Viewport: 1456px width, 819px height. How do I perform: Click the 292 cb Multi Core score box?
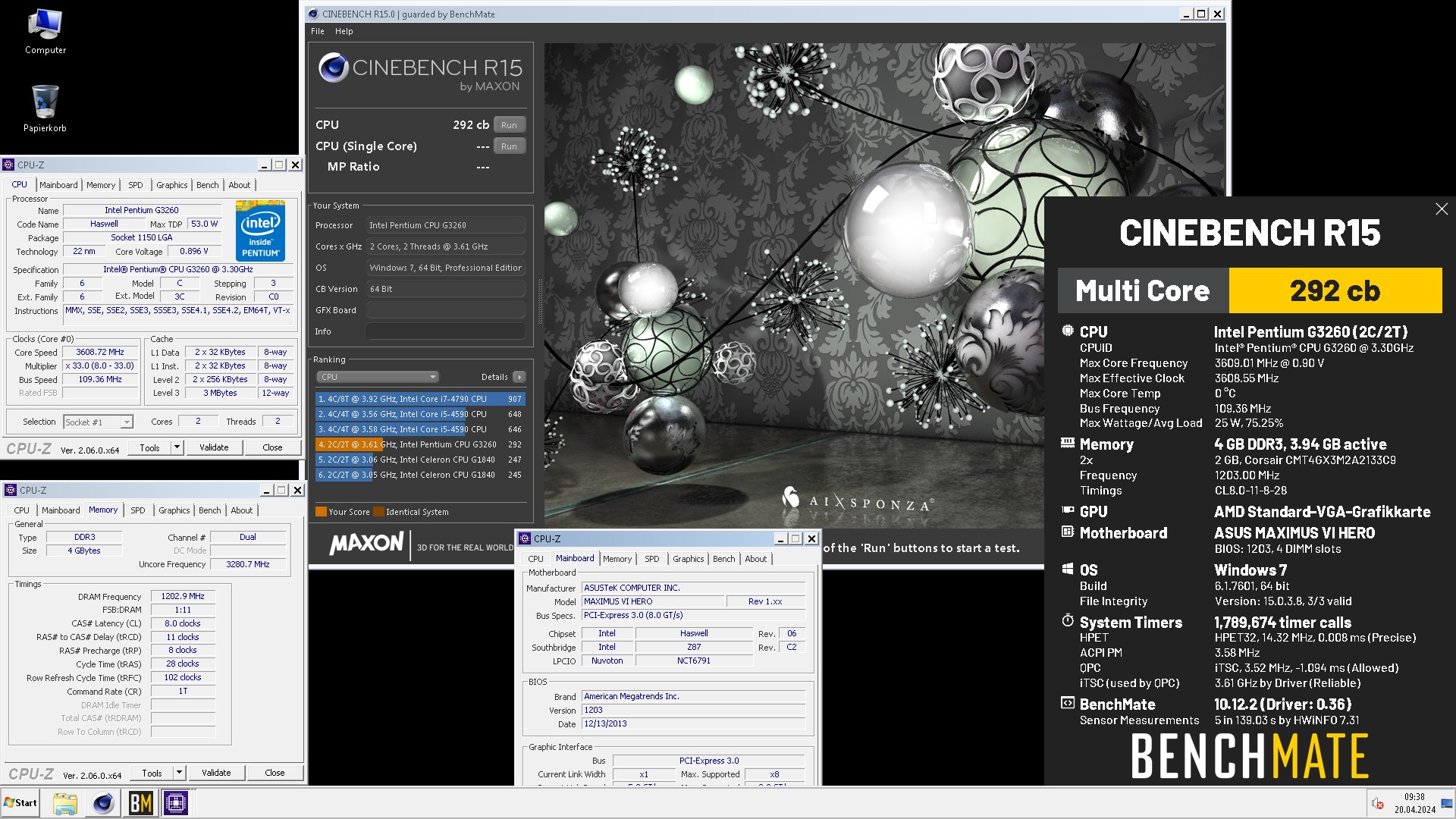point(1335,290)
